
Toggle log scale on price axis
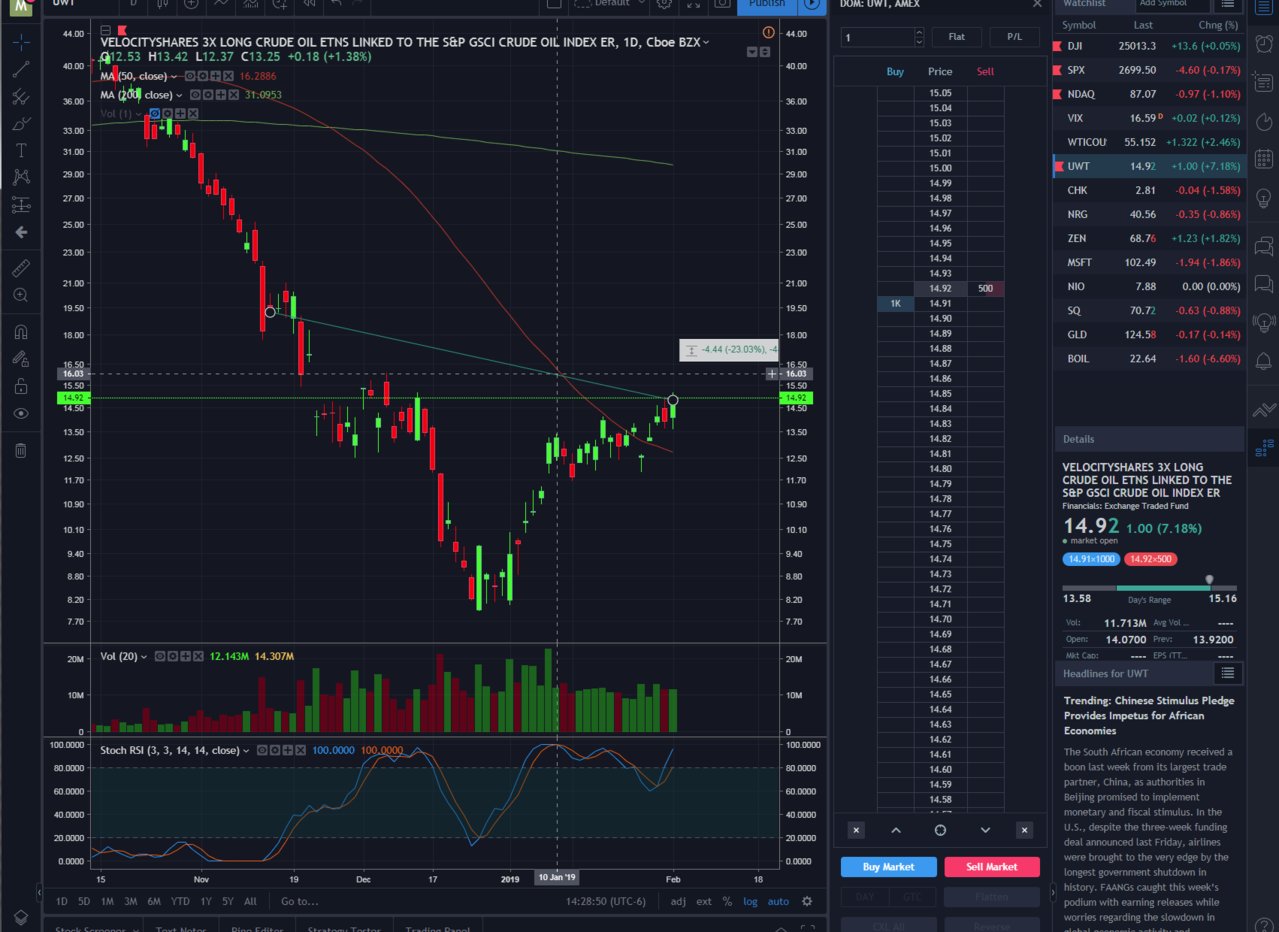(750, 901)
